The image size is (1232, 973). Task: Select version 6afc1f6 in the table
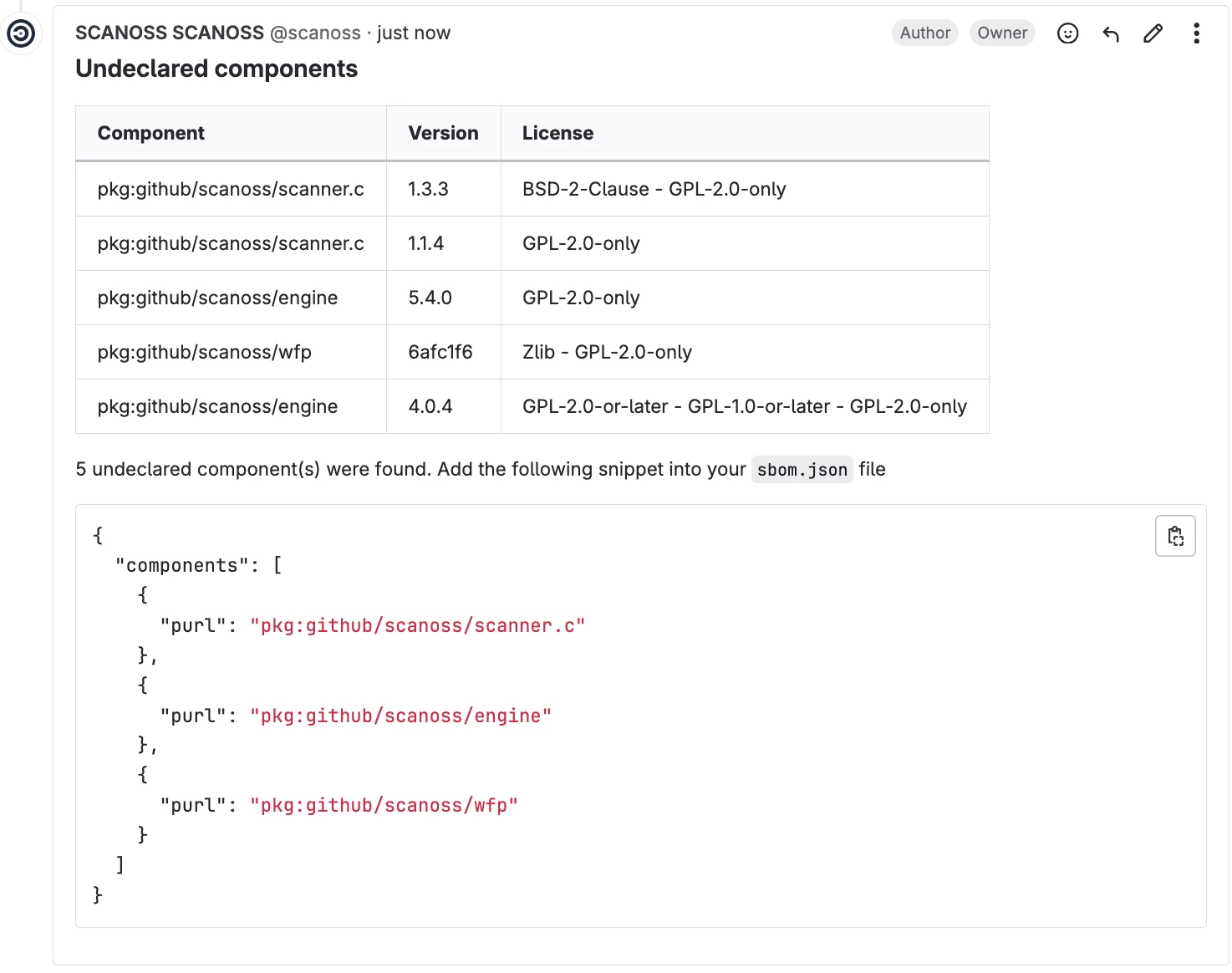[x=440, y=352]
